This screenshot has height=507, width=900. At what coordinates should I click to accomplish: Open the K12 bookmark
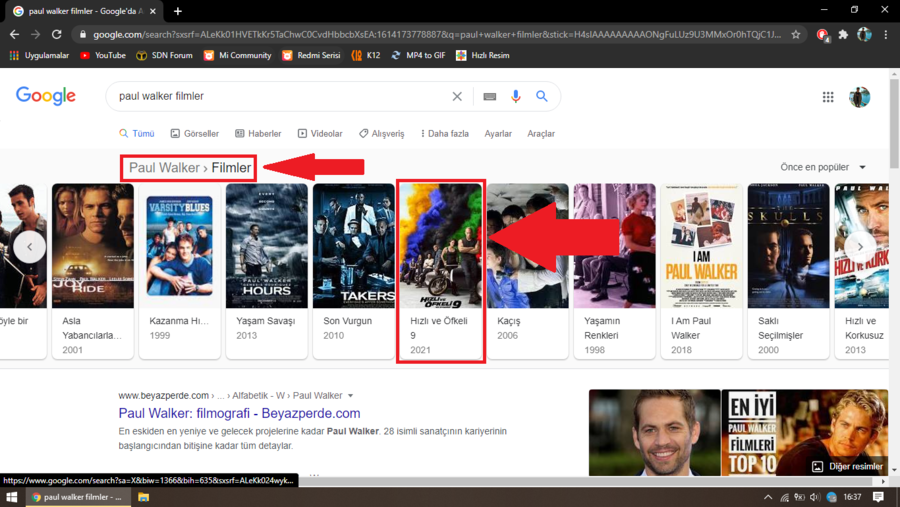pyautogui.click(x=366, y=55)
